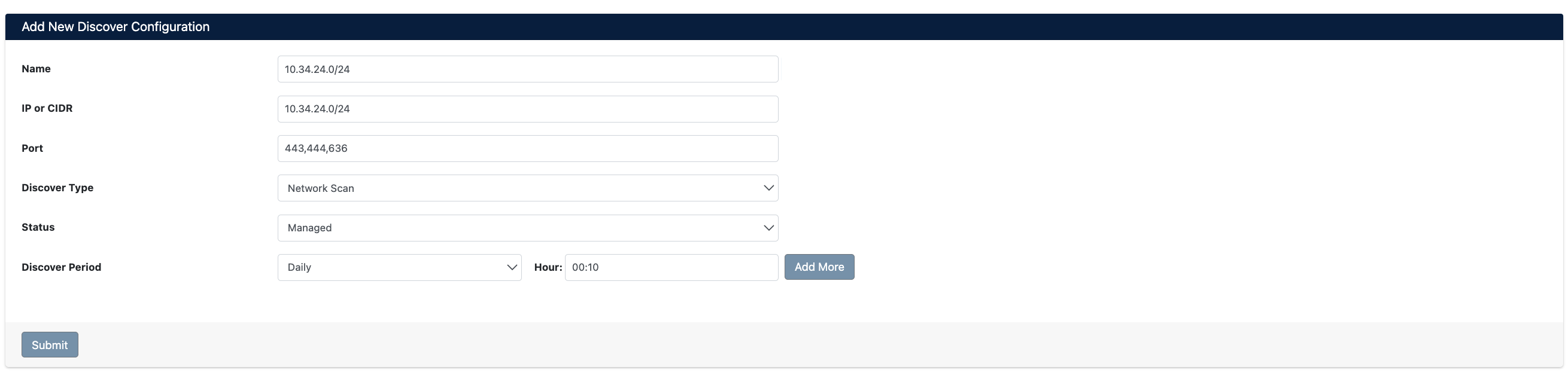Screen dimensions: 1568x373
Task: Click into the Name field
Action: click(527, 69)
